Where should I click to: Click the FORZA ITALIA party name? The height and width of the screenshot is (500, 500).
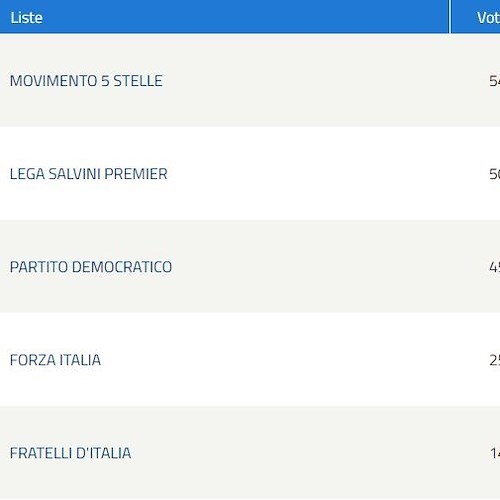55,360
